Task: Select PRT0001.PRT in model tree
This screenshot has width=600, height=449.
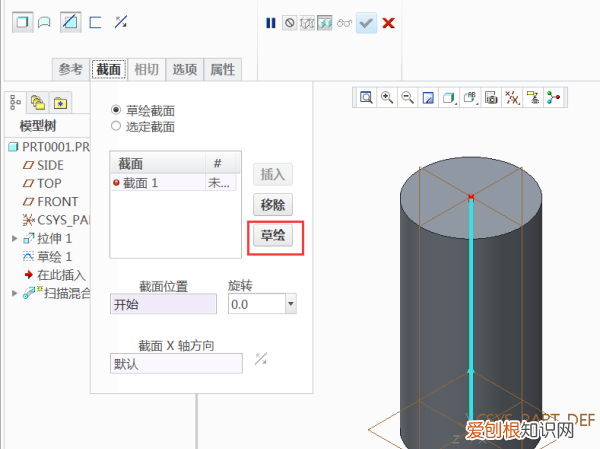Action: click(49, 147)
